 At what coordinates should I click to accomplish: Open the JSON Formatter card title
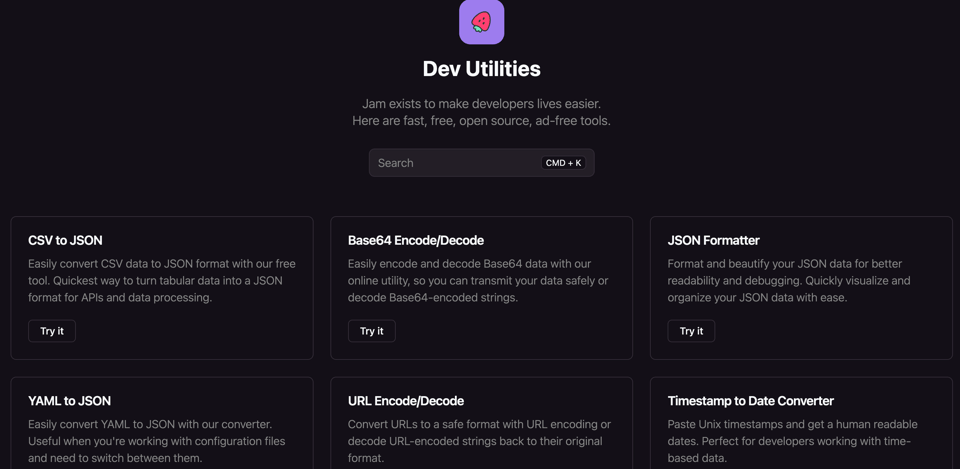pyautogui.click(x=713, y=240)
